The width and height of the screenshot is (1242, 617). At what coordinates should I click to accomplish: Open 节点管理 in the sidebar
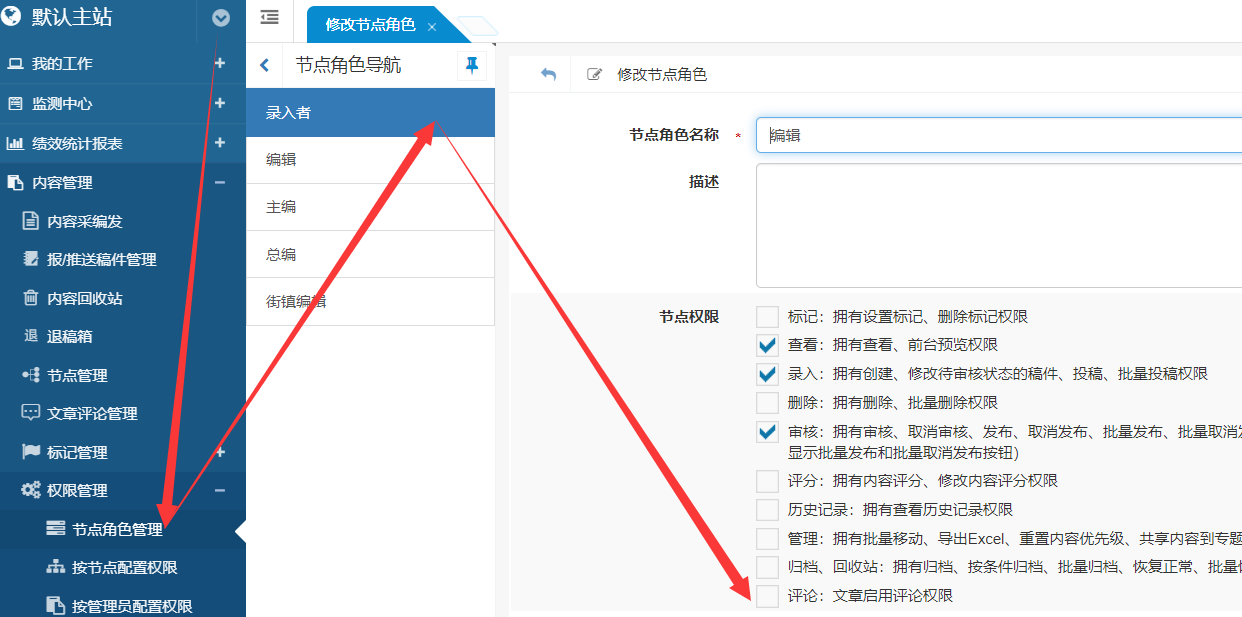[x=76, y=375]
